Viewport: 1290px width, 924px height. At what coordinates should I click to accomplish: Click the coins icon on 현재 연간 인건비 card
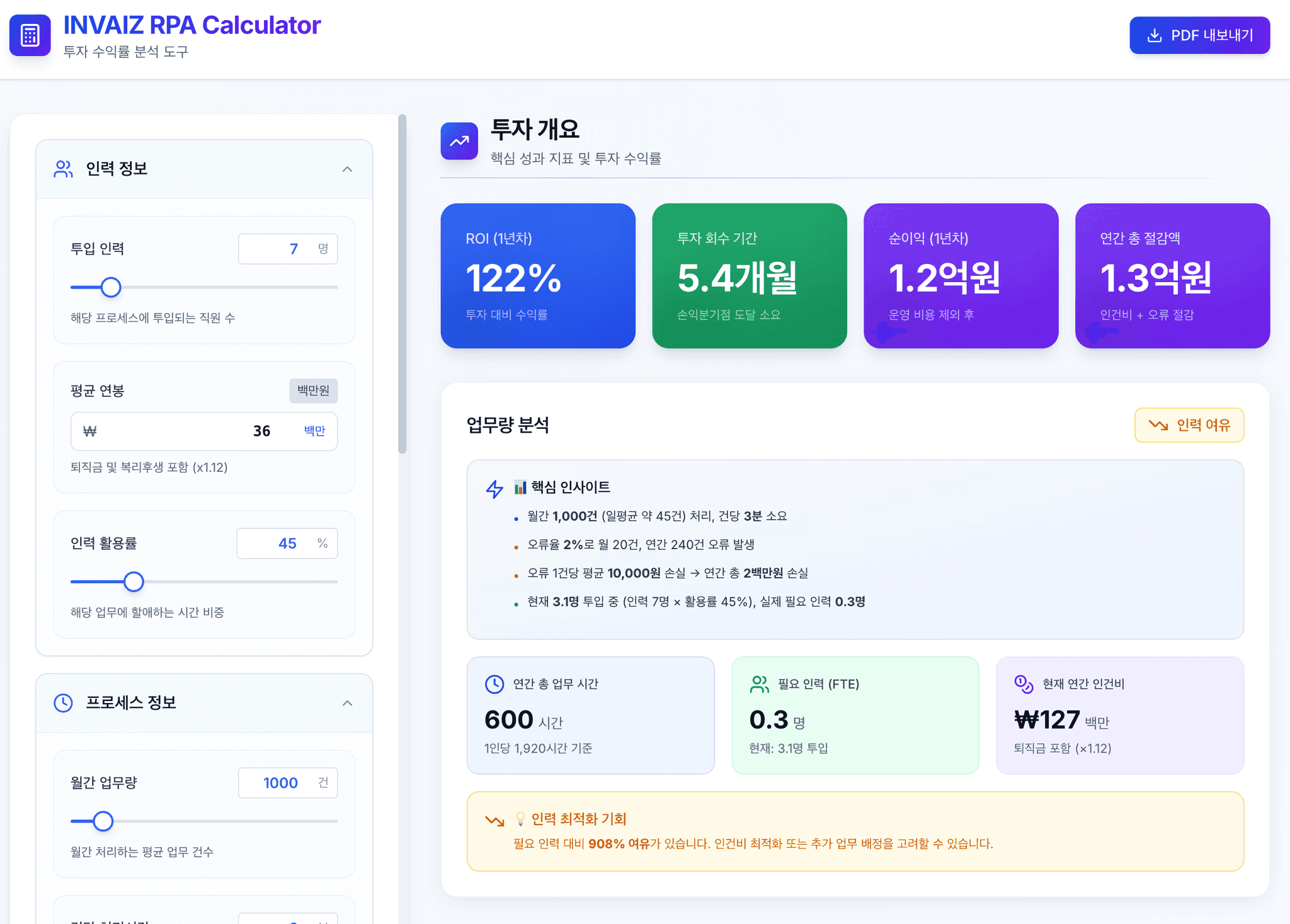tap(1024, 684)
